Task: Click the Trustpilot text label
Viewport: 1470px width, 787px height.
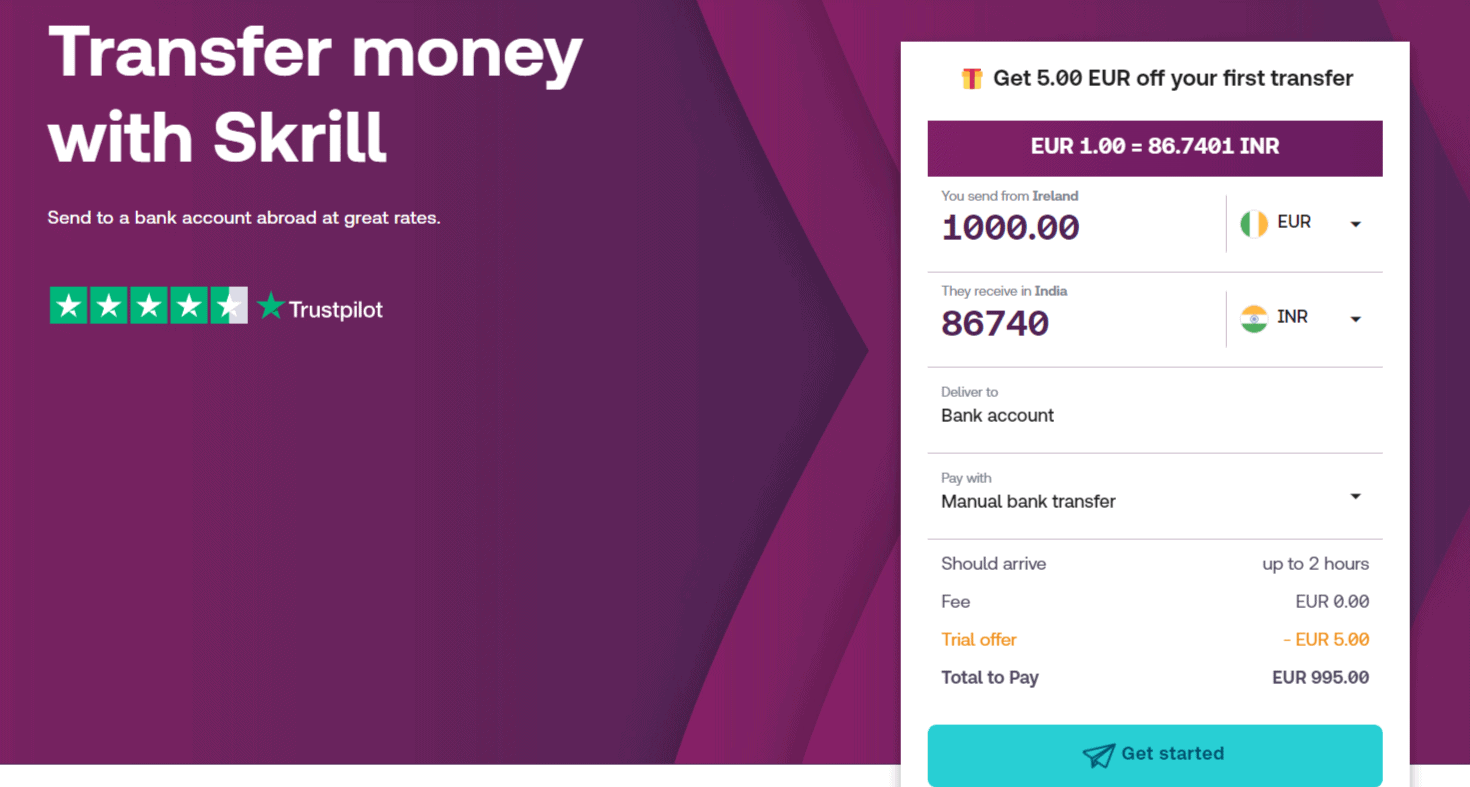Action: 335,309
